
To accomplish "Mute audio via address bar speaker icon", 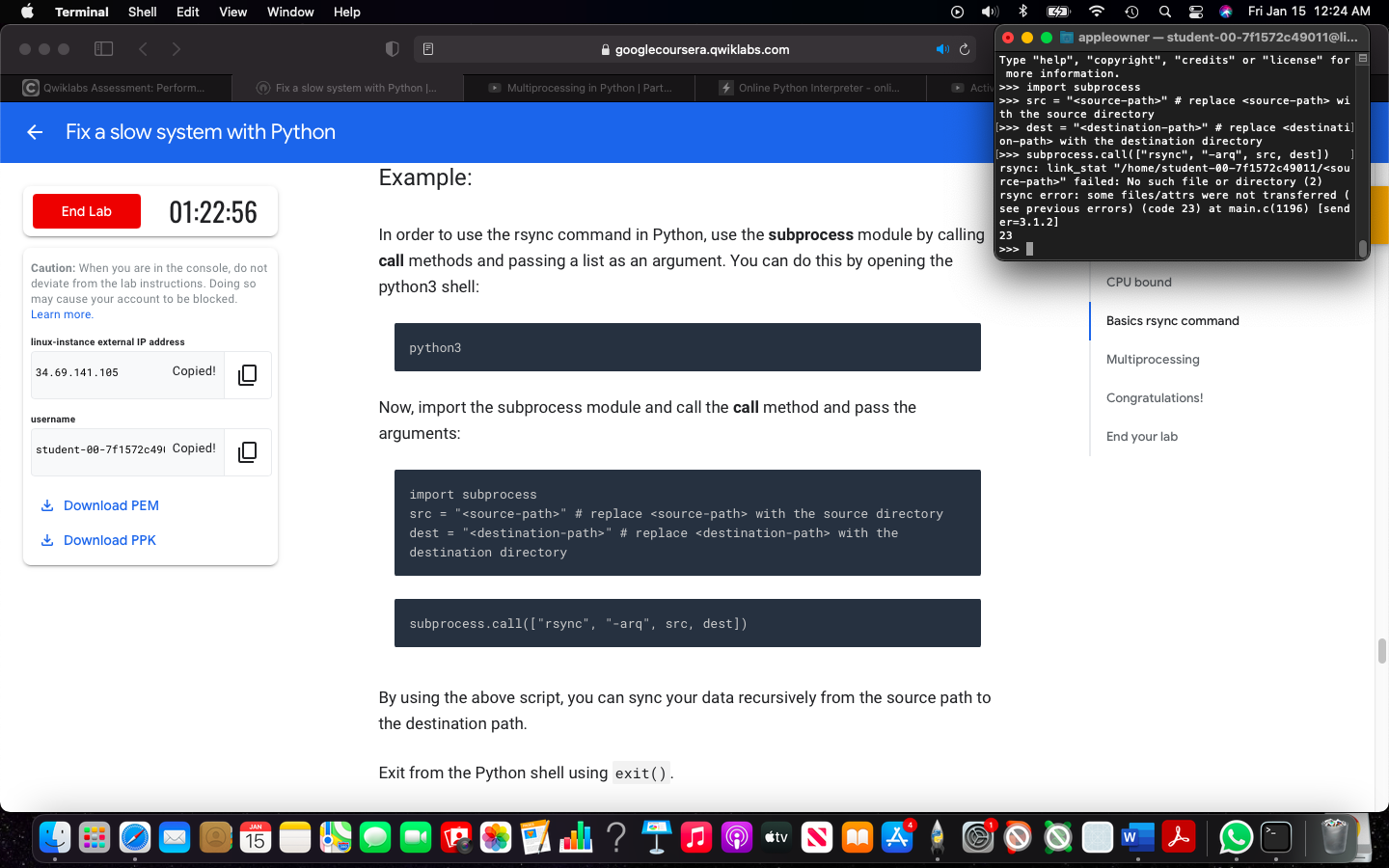I will click(942, 49).
